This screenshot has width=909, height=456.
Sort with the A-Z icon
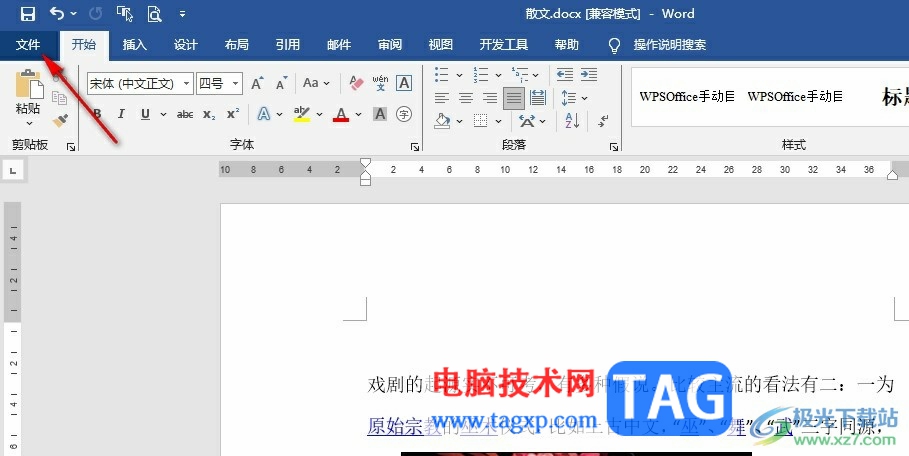point(572,121)
